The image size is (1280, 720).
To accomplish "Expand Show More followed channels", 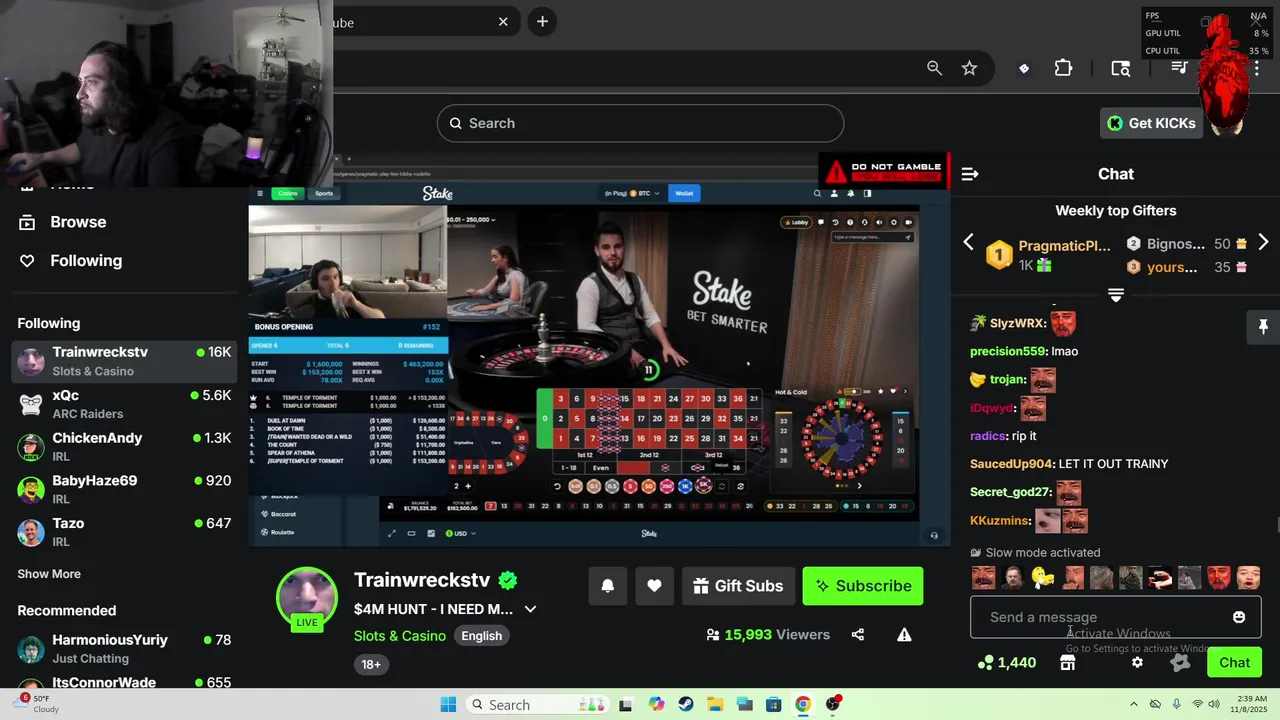I will (x=49, y=574).
